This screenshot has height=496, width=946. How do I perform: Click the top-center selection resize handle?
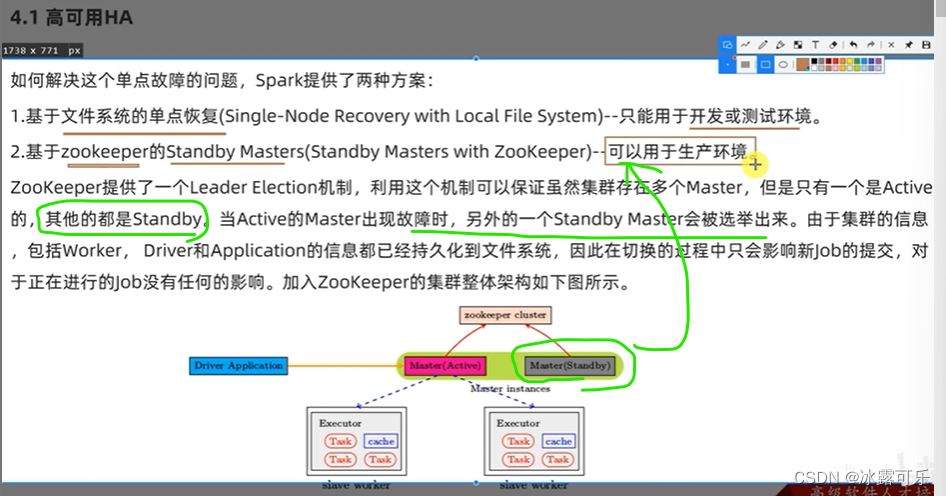click(476, 59)
